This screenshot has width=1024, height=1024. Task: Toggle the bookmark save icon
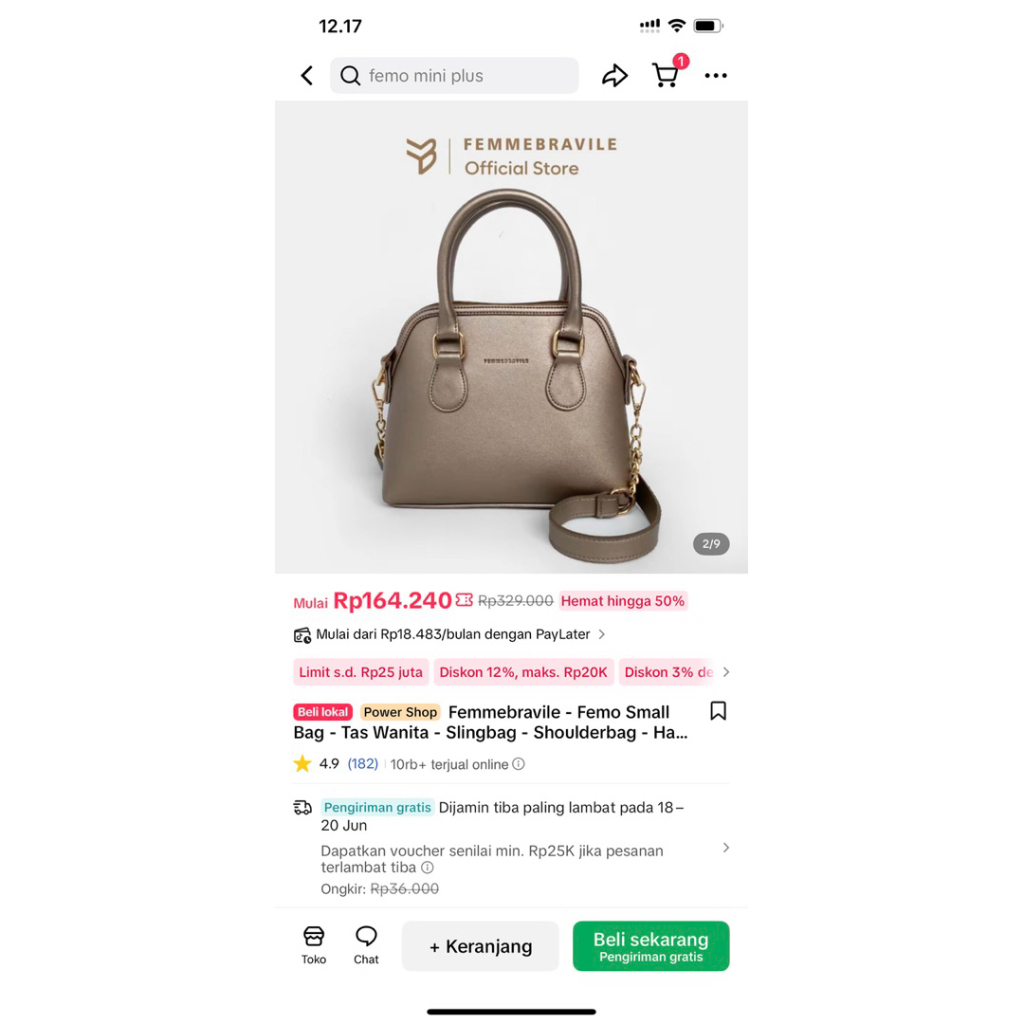click(x=718, y=711)
